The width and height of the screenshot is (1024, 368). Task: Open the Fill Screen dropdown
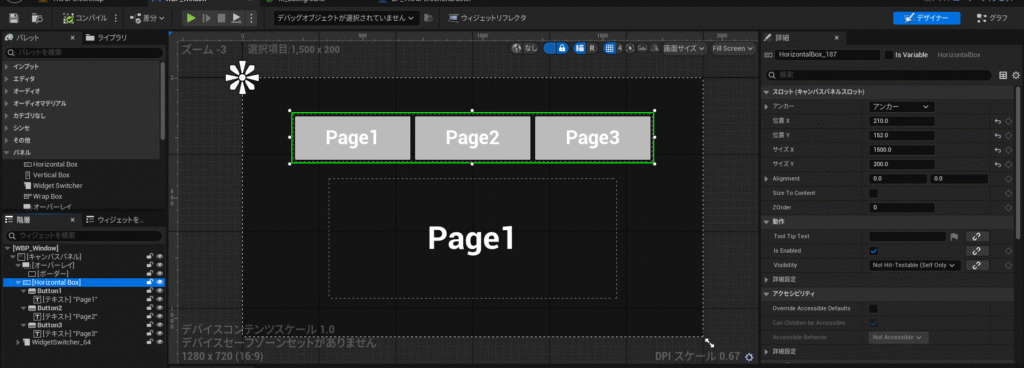733,48
